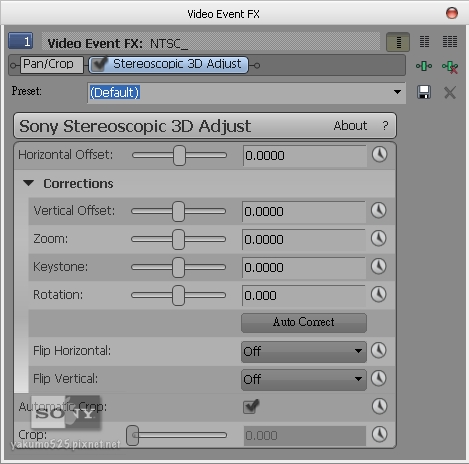The height and width of the screenshot is (464, 469).
Task: Click the Vertical Offset animate clock icon
Action: [x=379, y=211]
